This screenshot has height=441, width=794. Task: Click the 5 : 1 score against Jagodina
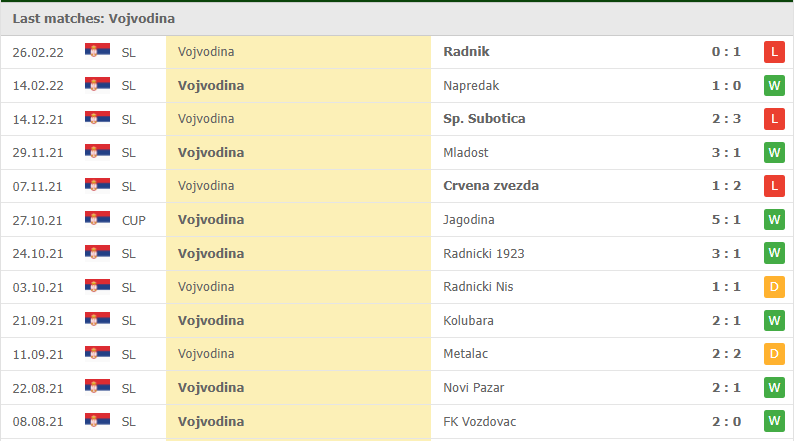click(x=726, y=220)
